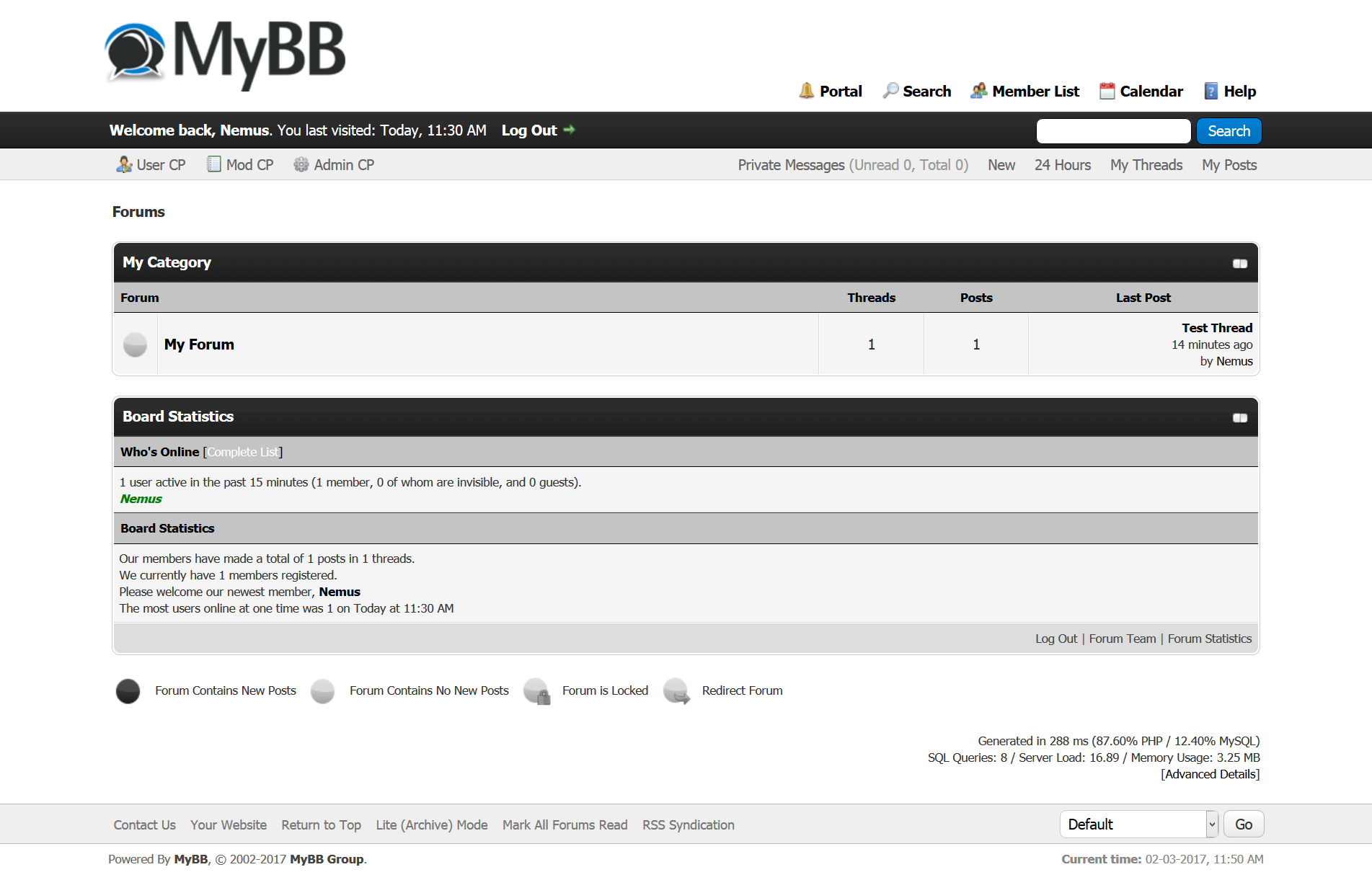Open the My Category link
1372x880 pixels.
167,262
